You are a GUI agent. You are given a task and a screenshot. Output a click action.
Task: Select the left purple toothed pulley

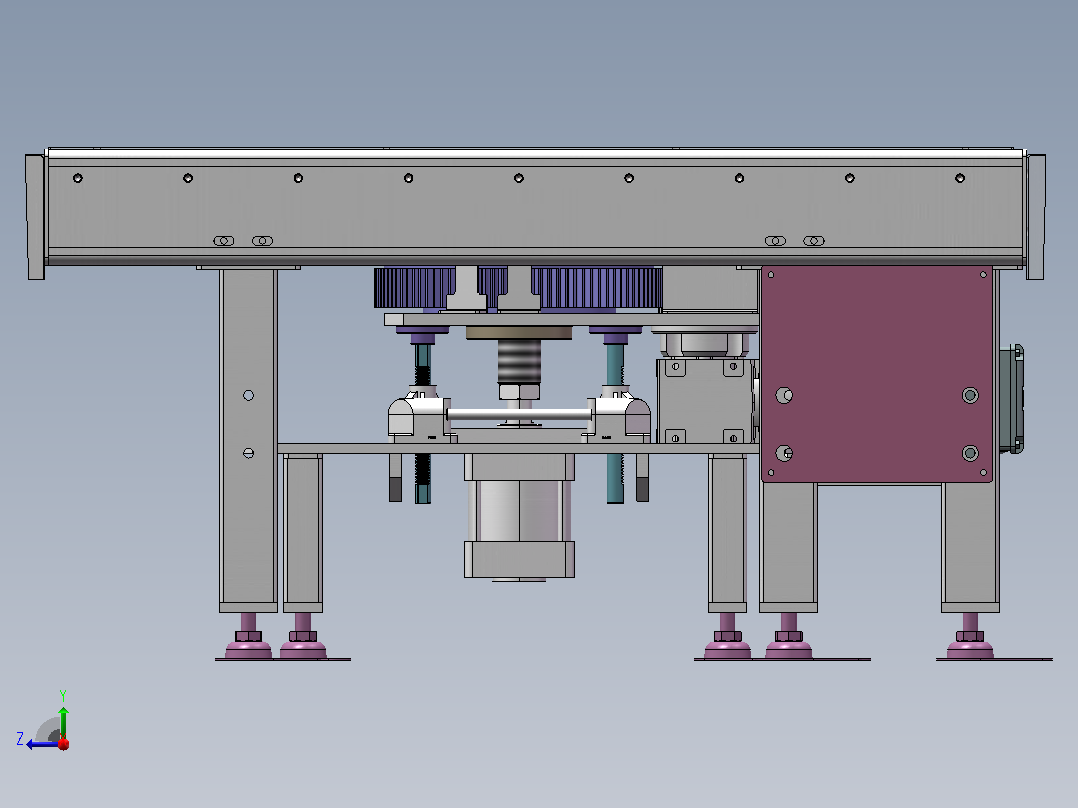(x=415, y=287)
